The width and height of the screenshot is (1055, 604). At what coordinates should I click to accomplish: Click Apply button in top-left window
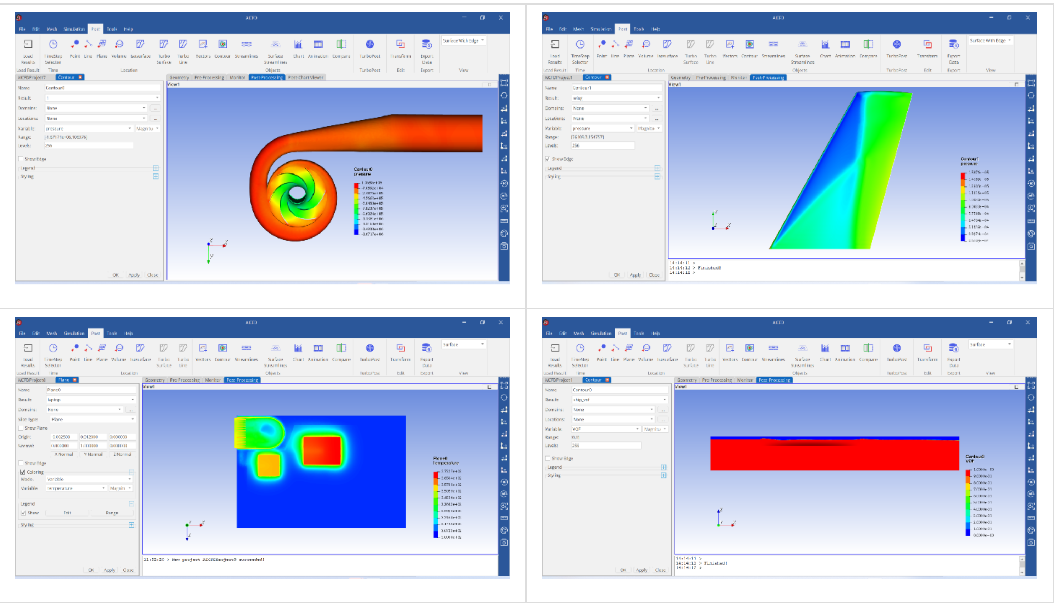[x=134, y=275]
